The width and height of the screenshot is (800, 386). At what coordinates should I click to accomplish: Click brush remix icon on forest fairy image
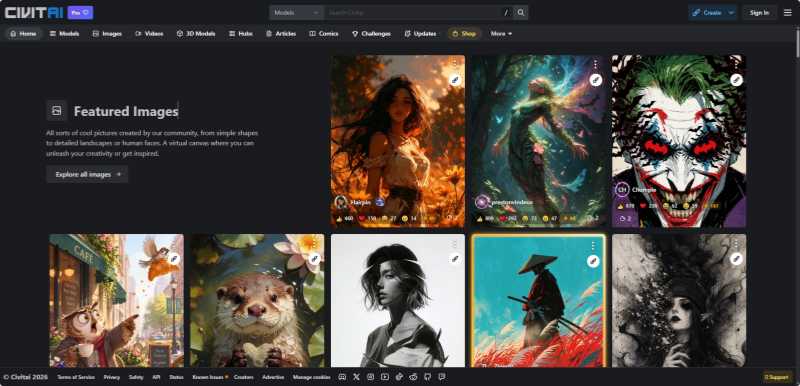click(595, 80)
